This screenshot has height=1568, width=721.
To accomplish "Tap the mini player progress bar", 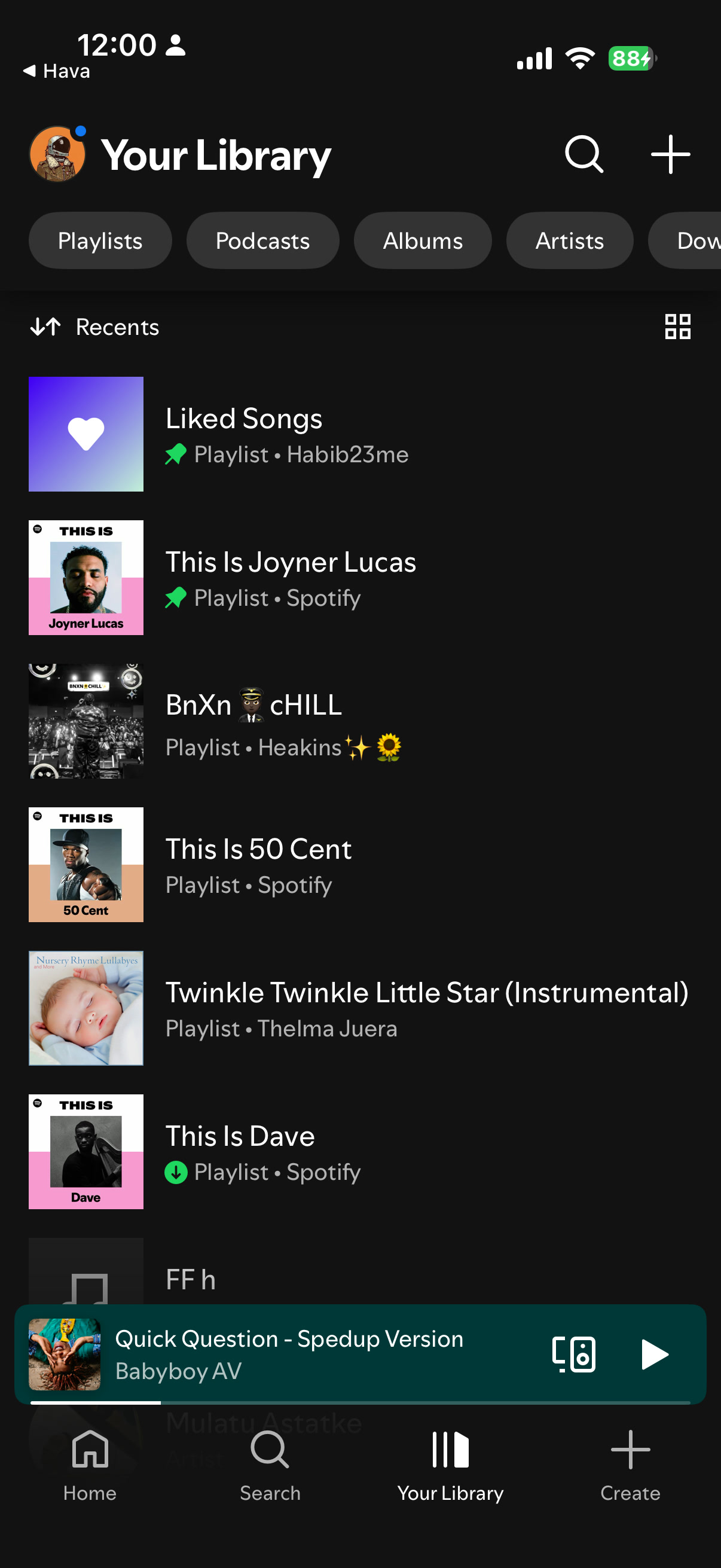I will [x=360, y=1402].
